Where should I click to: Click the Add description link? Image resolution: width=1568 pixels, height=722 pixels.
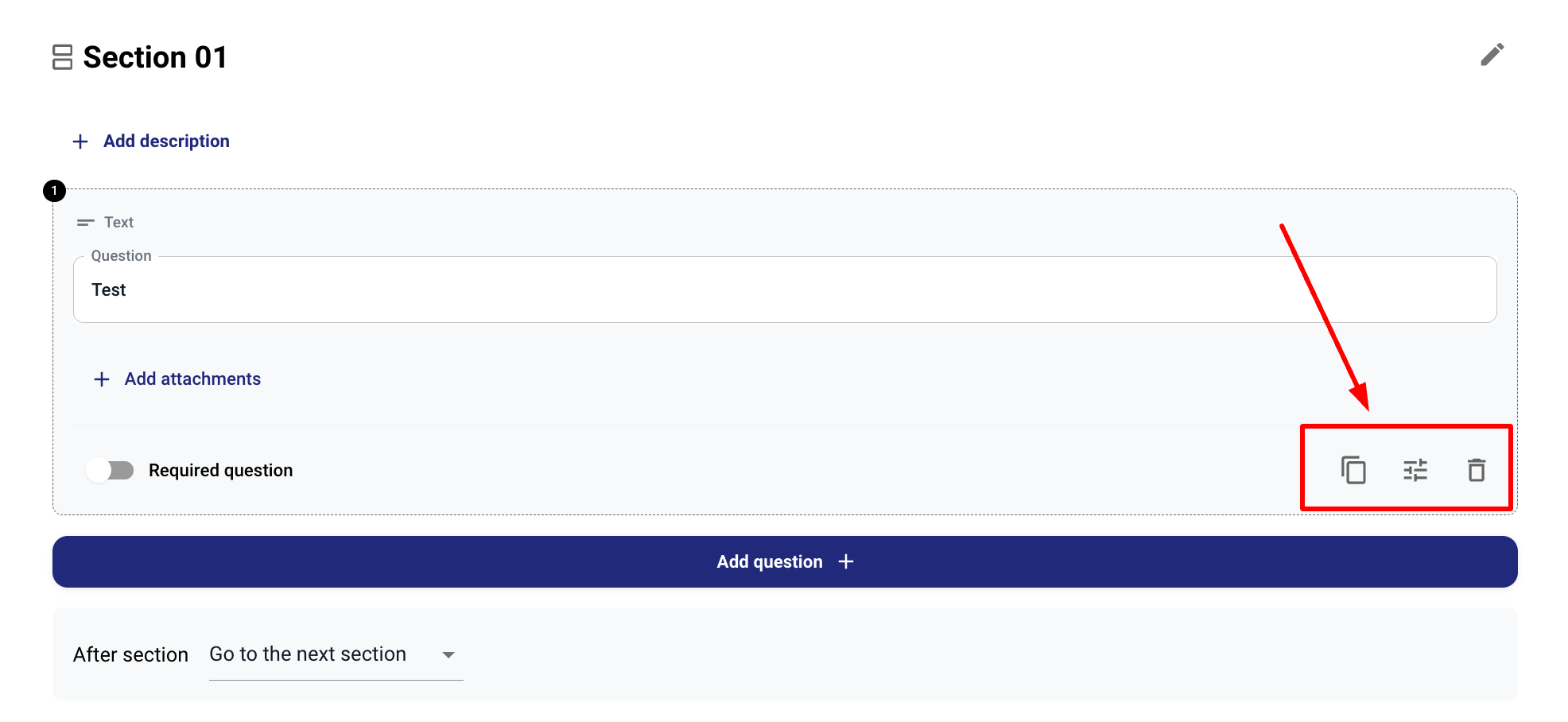pyautogui.click(x=166, y=142)
